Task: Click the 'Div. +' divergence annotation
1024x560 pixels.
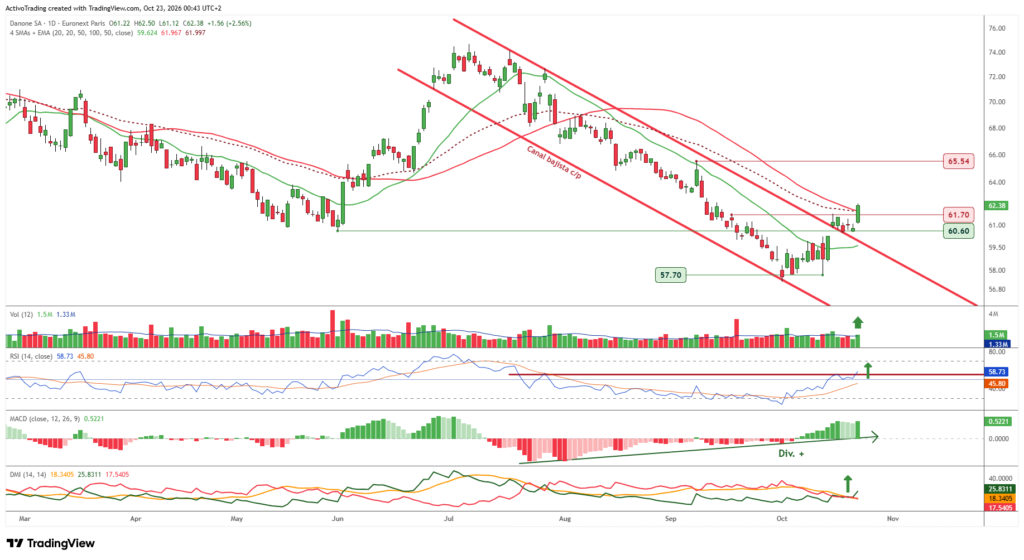Action: (791, 453)
